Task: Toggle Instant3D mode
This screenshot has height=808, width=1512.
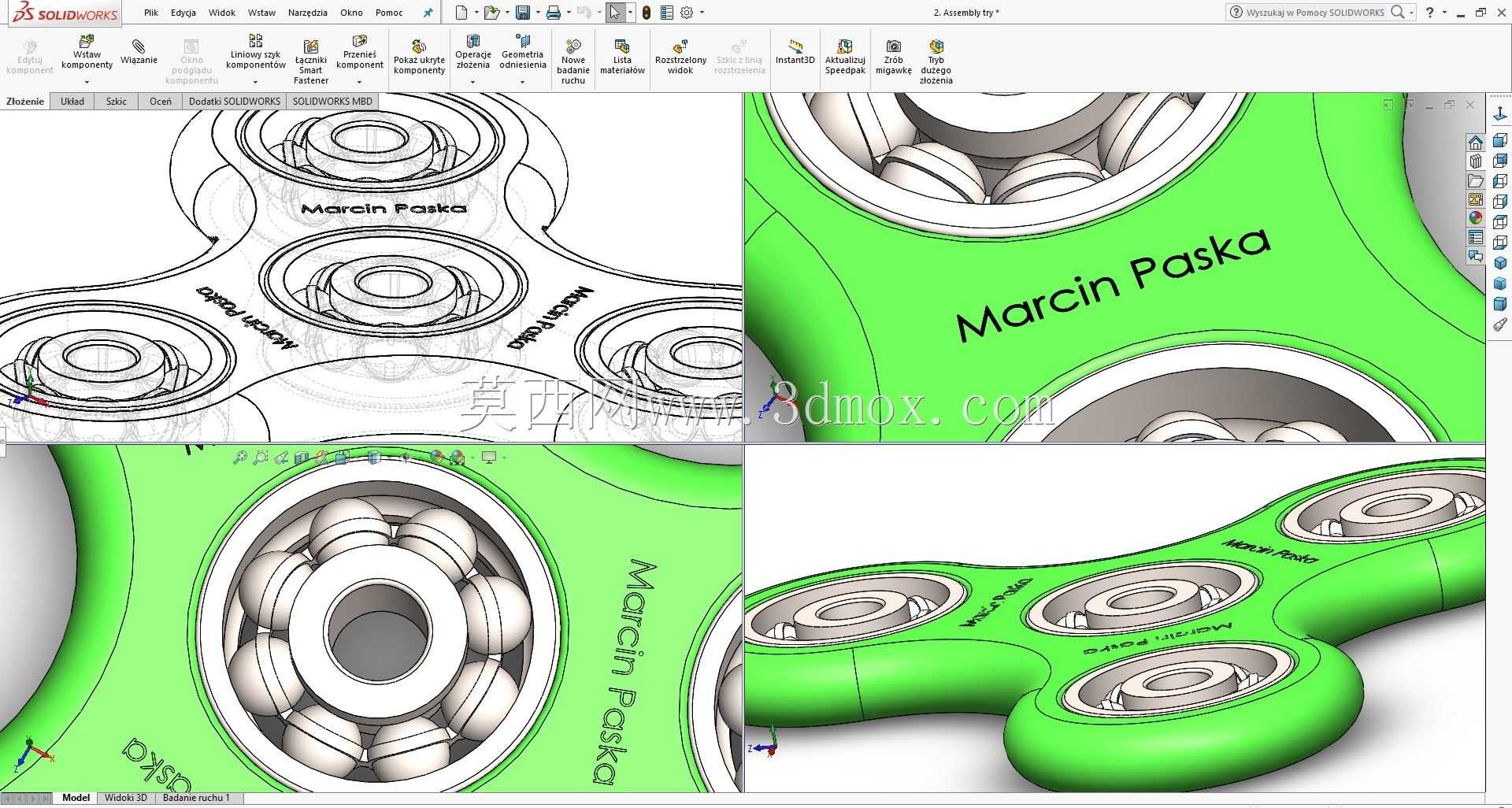Action: click(795, 52)
